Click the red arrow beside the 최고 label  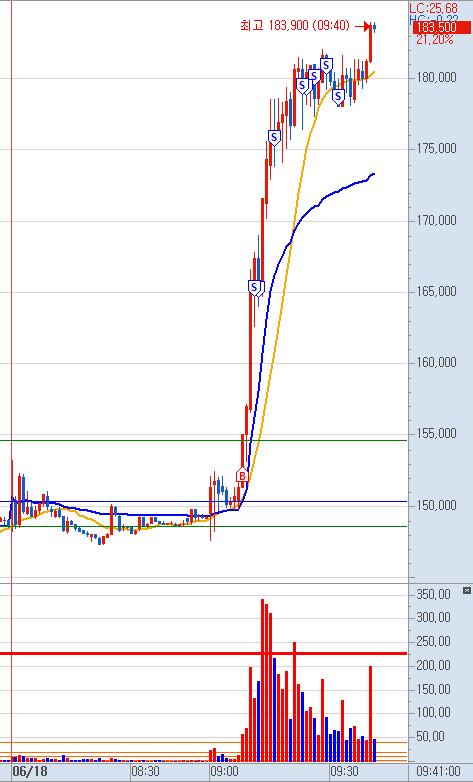(362, 26)
